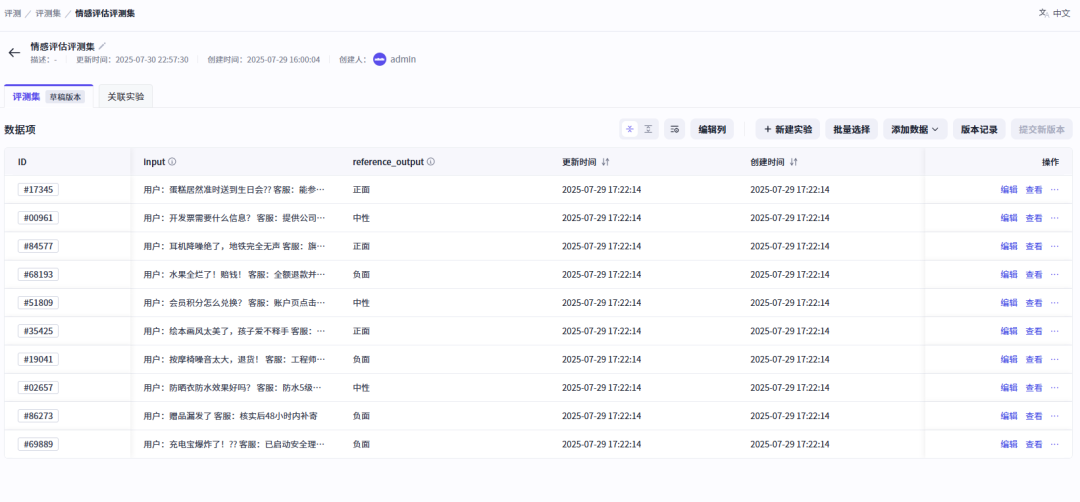Viewport: 1080px width, 502px height.
Task: Go back with the left arrow icon
Action: [x=14, y=53]
